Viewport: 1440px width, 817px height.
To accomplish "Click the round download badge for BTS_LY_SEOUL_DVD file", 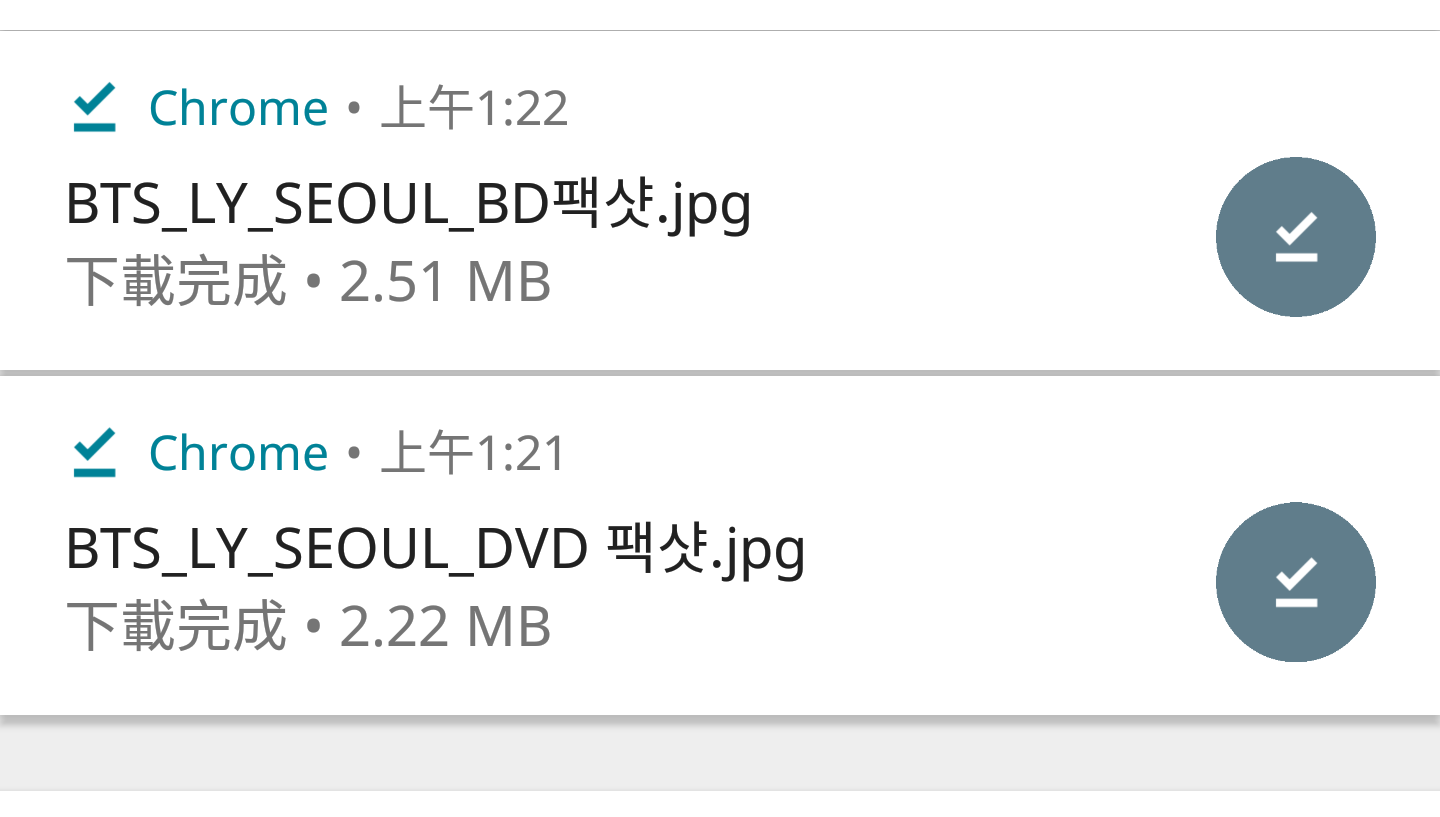I will [x=1296, y=582].
